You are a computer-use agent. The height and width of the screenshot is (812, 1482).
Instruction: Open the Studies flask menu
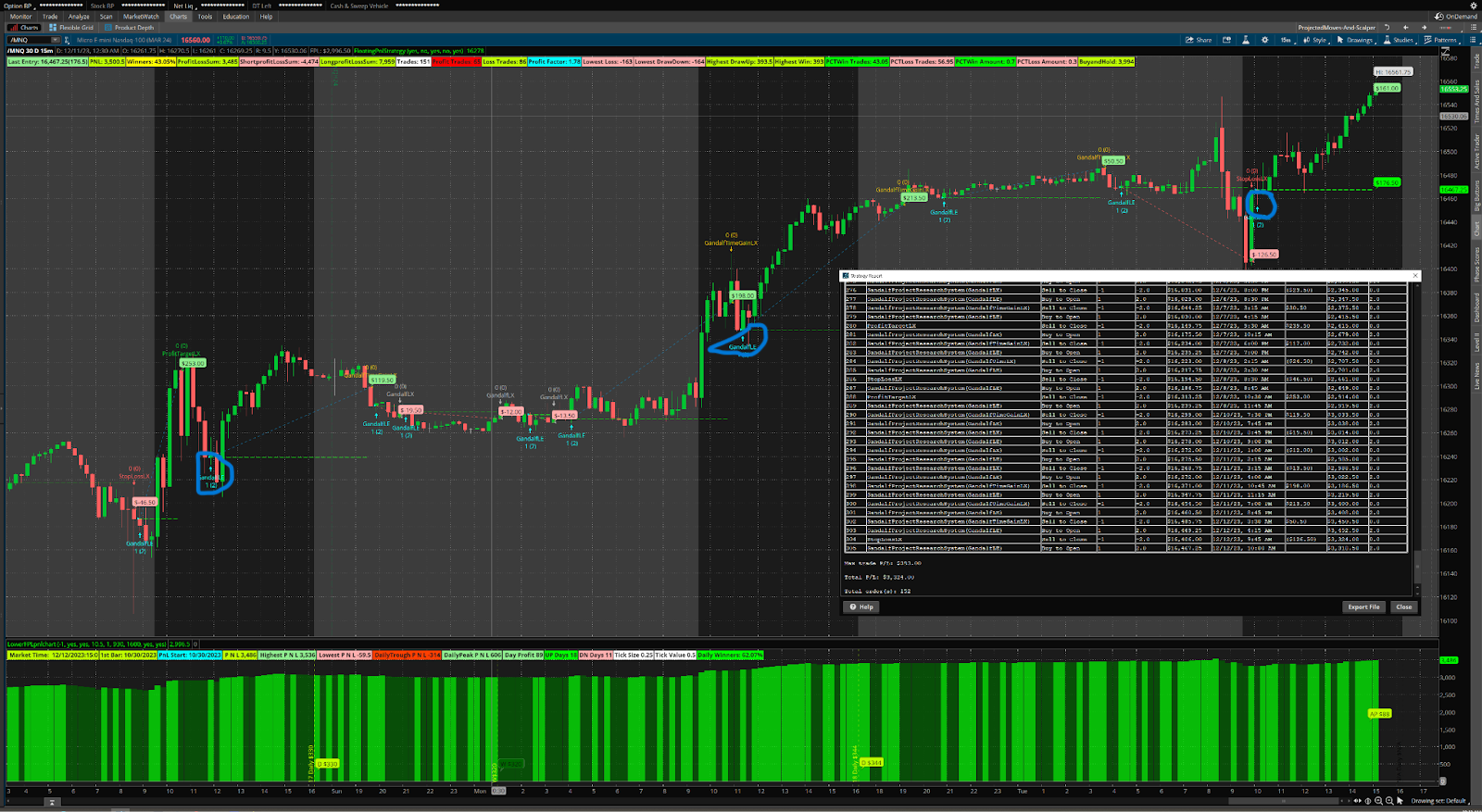coord(1399,40)
